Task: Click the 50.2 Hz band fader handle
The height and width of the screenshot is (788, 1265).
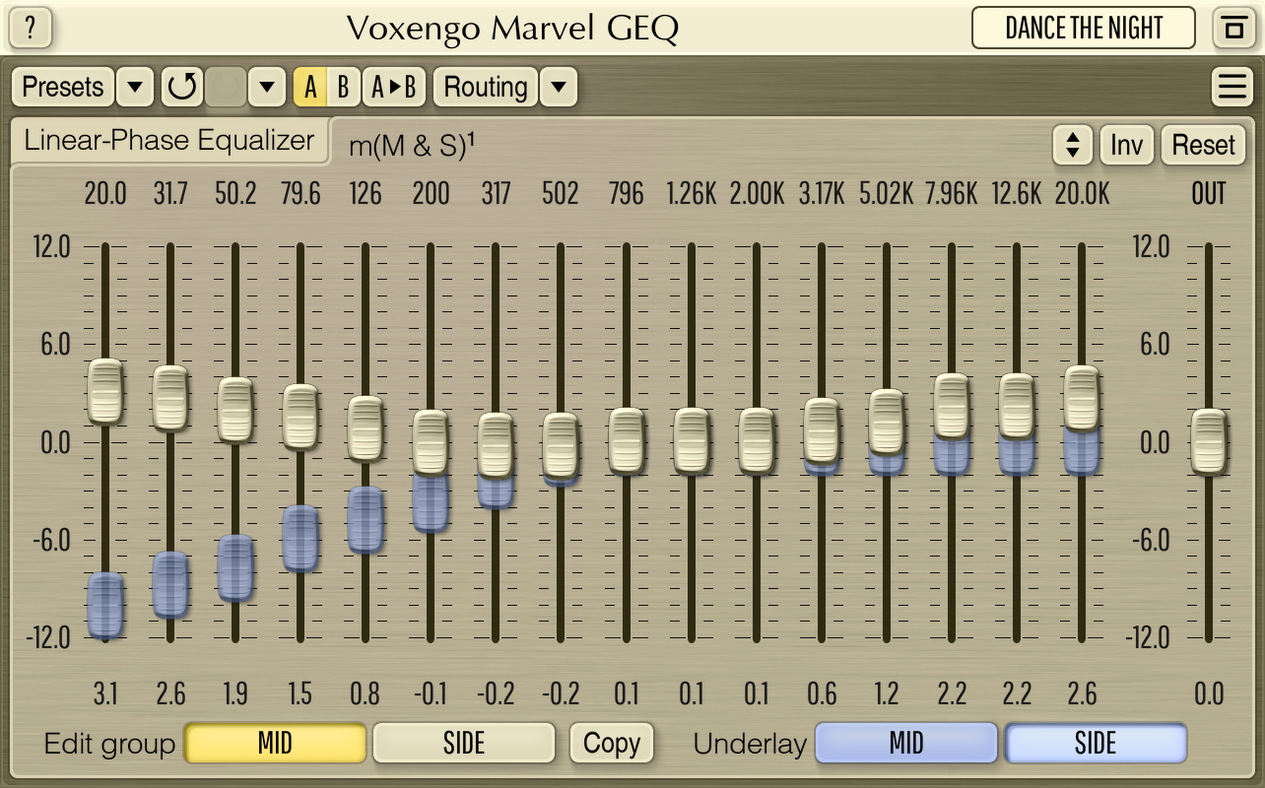Action: 235,410
